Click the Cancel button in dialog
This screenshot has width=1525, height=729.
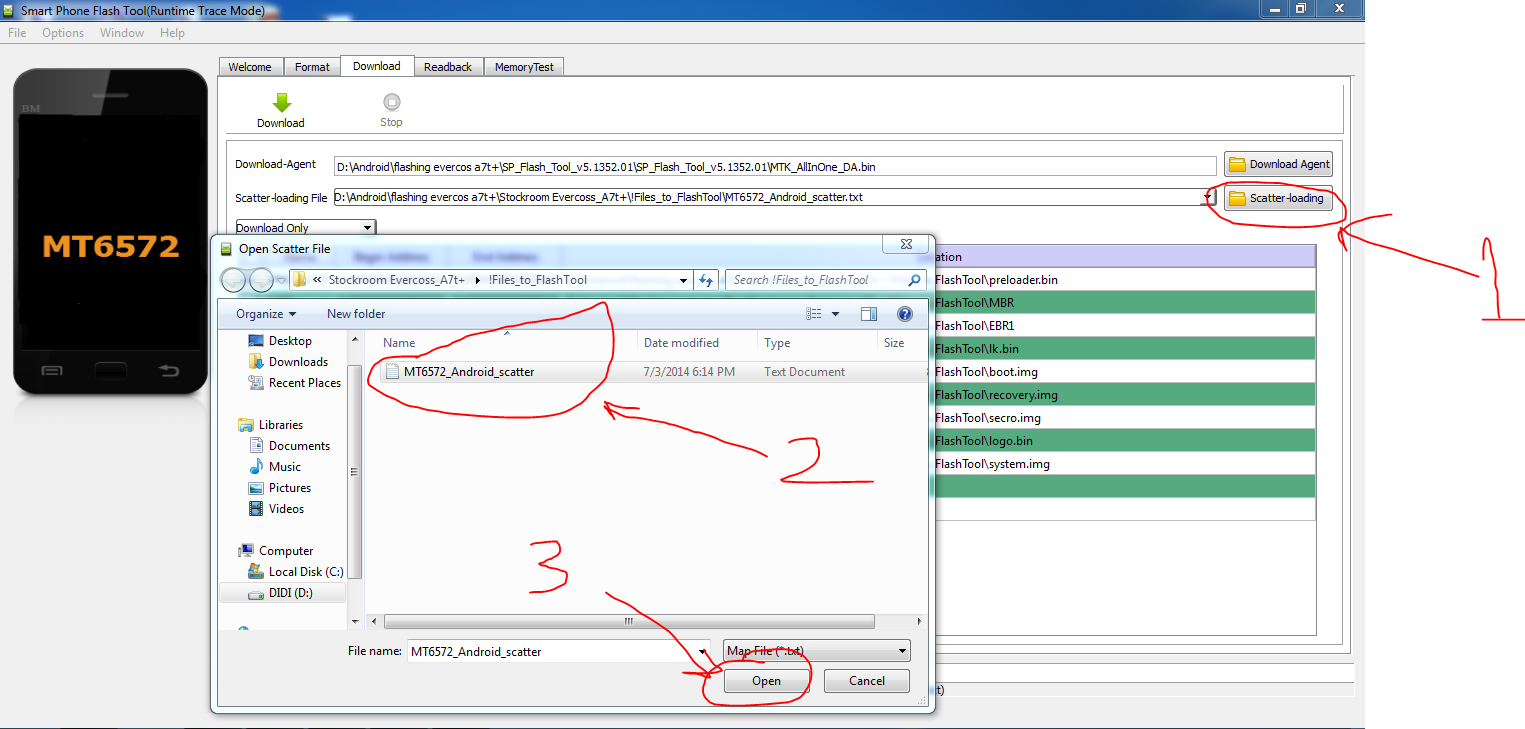click(x=867, y=681)
